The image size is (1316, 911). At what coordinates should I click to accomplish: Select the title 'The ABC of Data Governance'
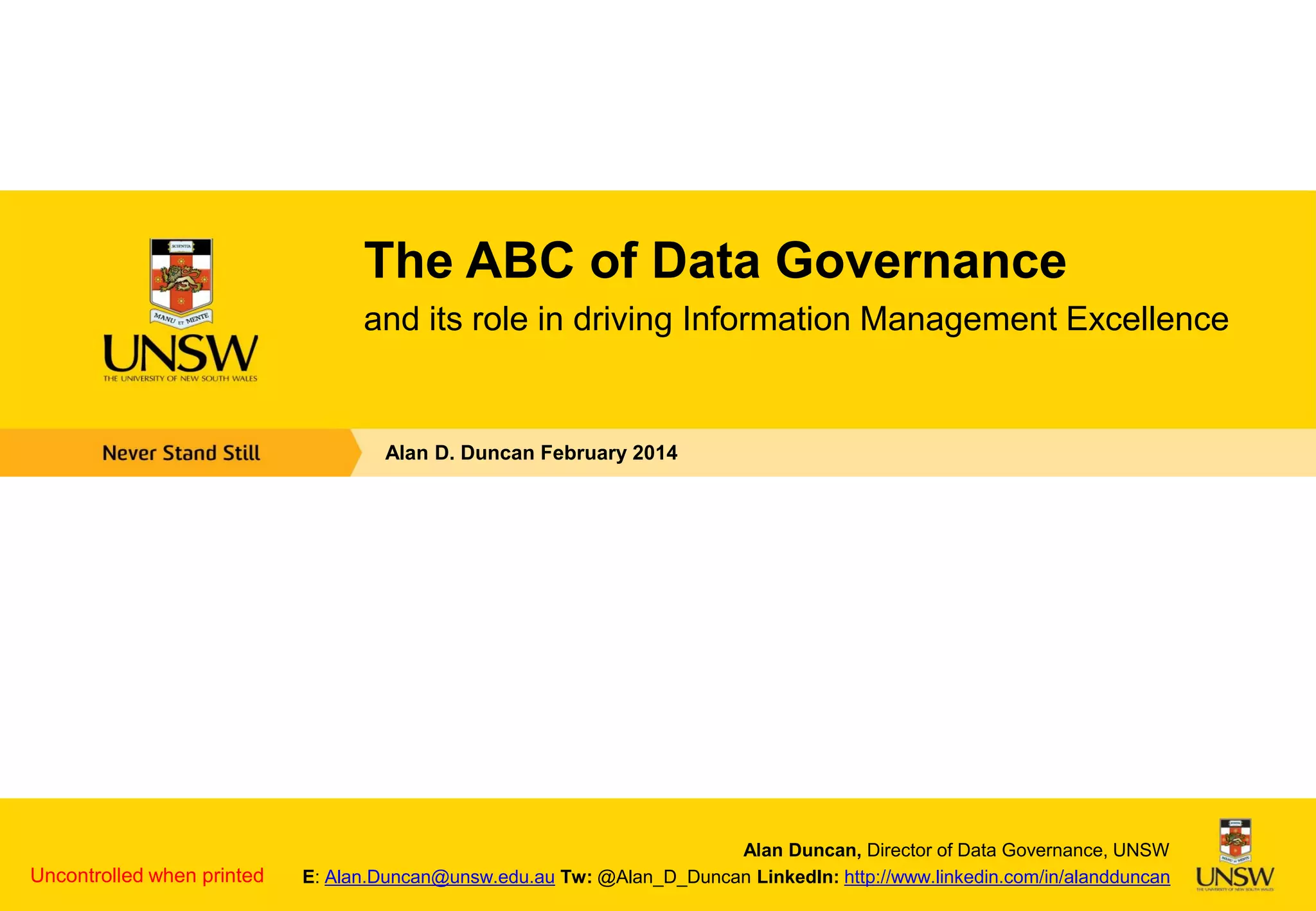coord(715,261)
